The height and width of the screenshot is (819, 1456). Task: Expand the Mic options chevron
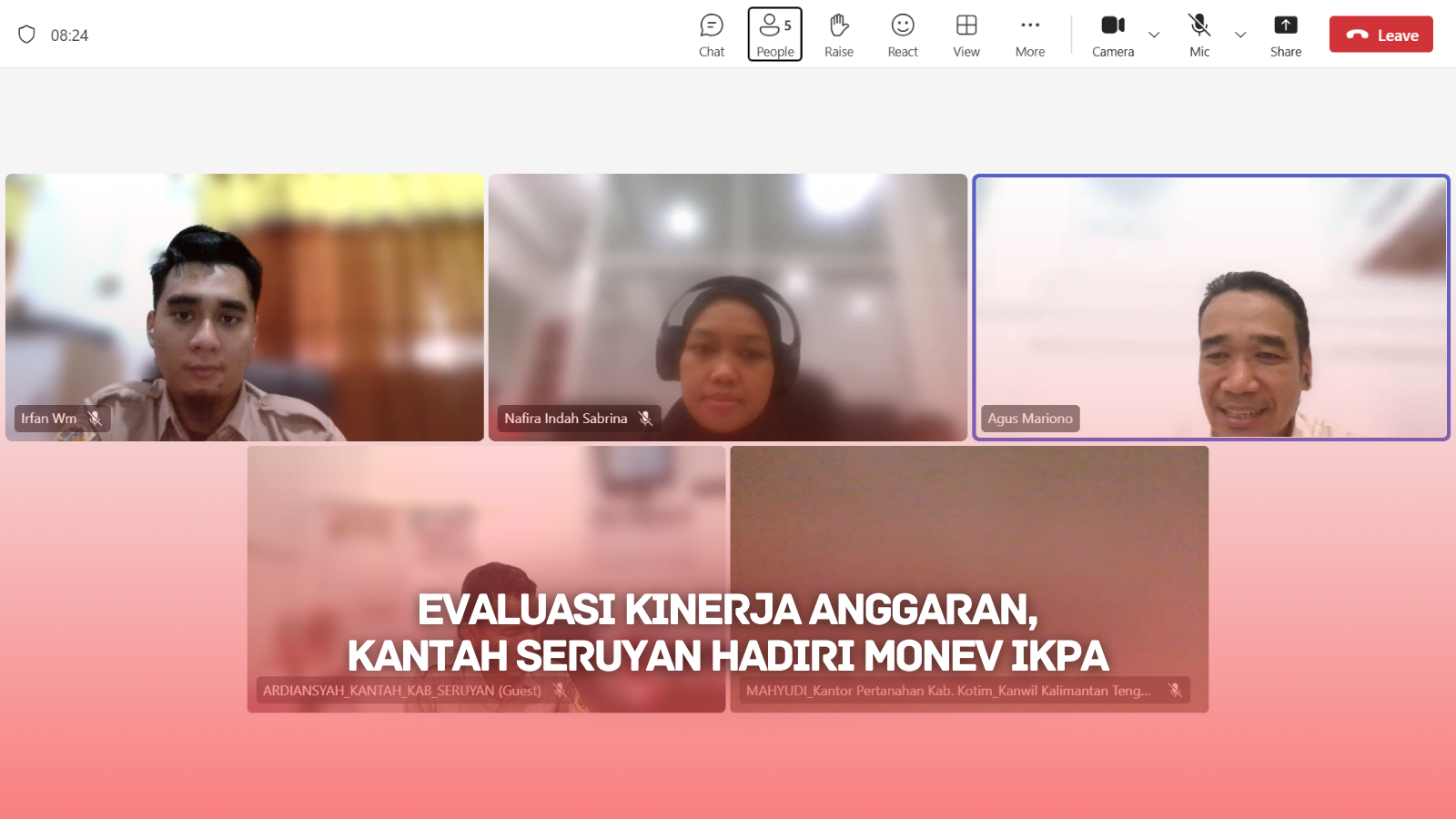click(1239, 35)
